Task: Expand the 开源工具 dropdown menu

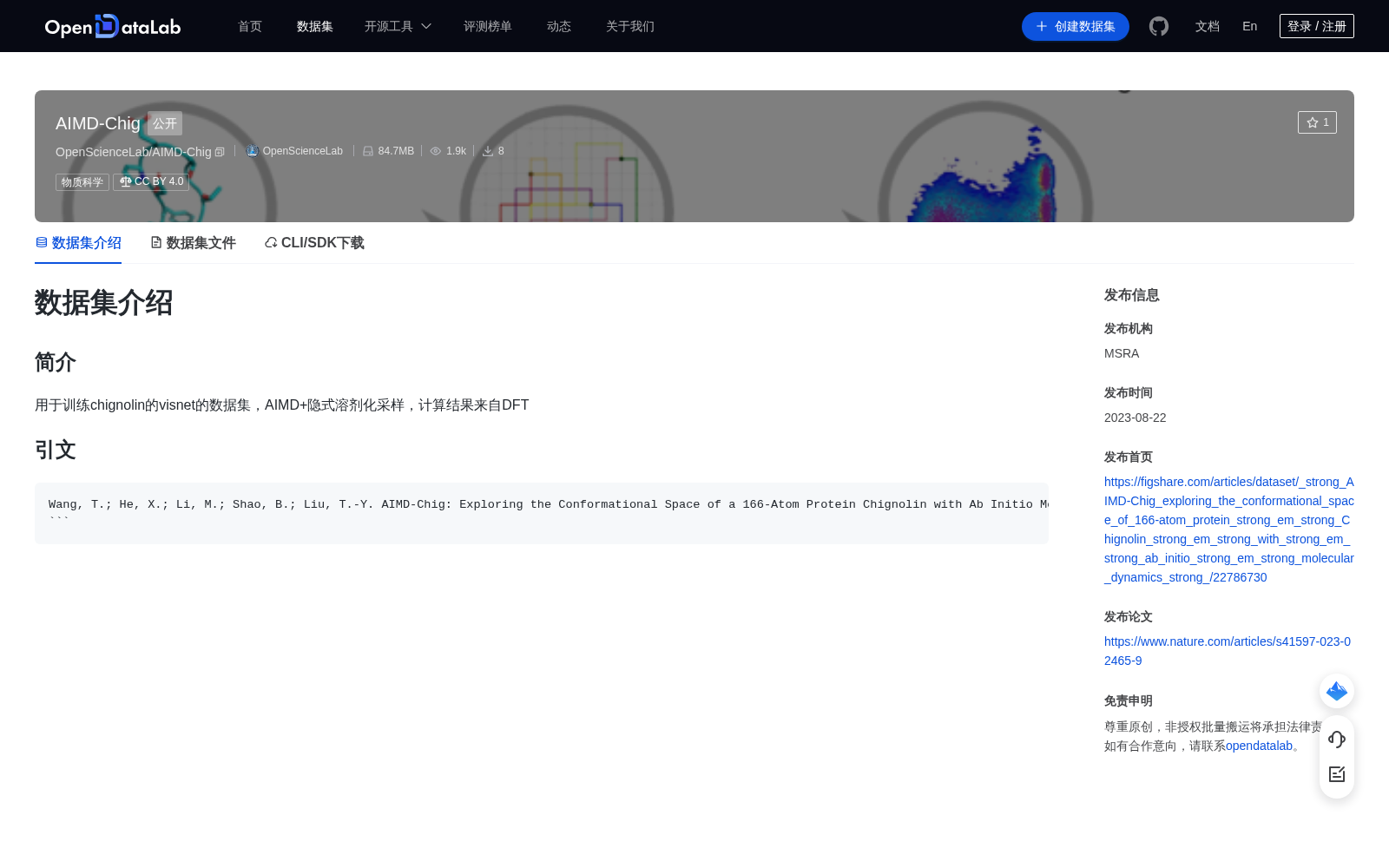Action: click(398, 26)
